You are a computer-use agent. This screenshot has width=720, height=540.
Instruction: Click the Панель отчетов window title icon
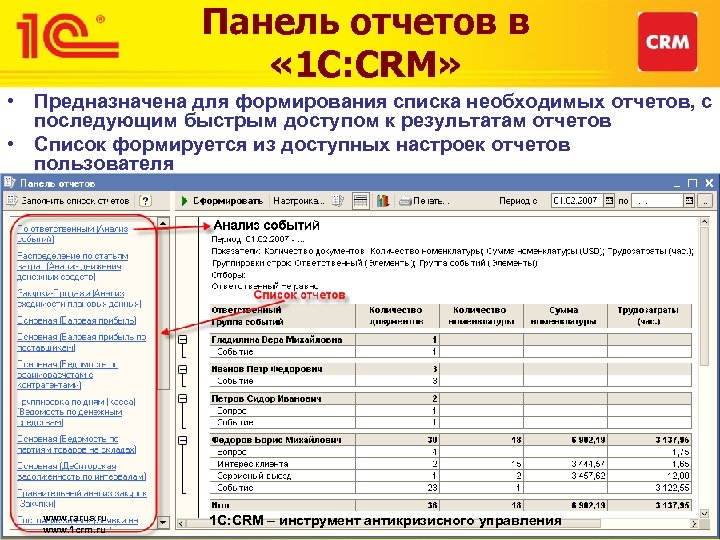click(x=10, y=183)
